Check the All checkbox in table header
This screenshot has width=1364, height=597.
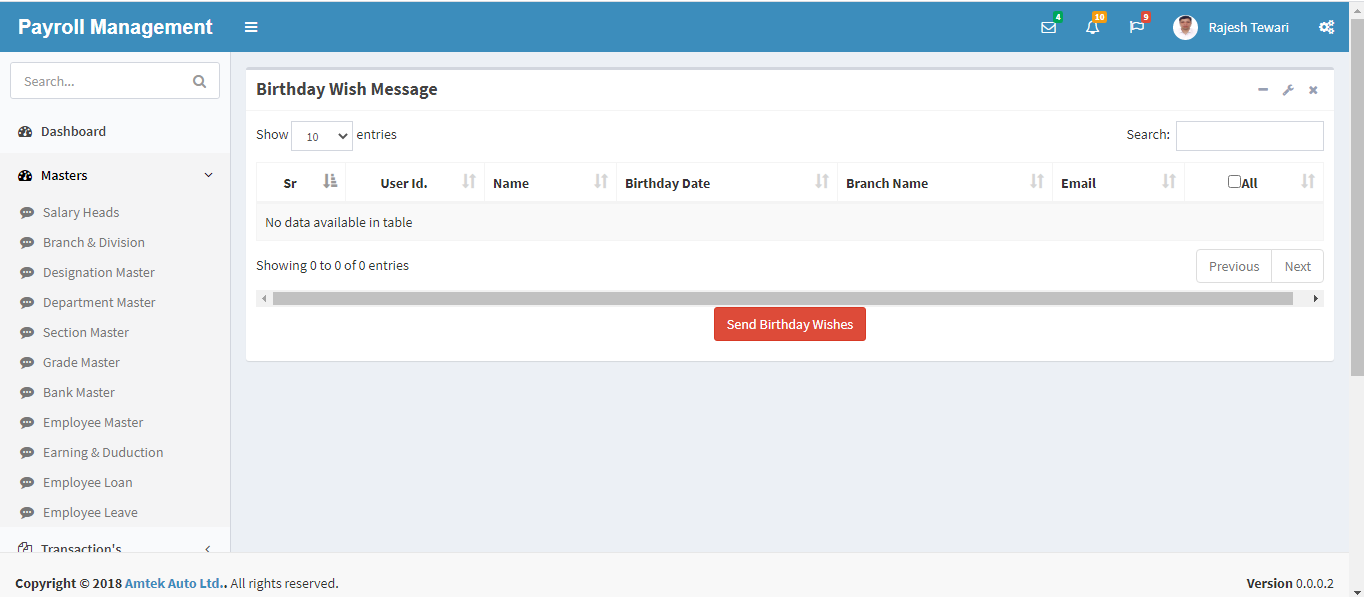pyautogui.click(x=1234, y=182)
